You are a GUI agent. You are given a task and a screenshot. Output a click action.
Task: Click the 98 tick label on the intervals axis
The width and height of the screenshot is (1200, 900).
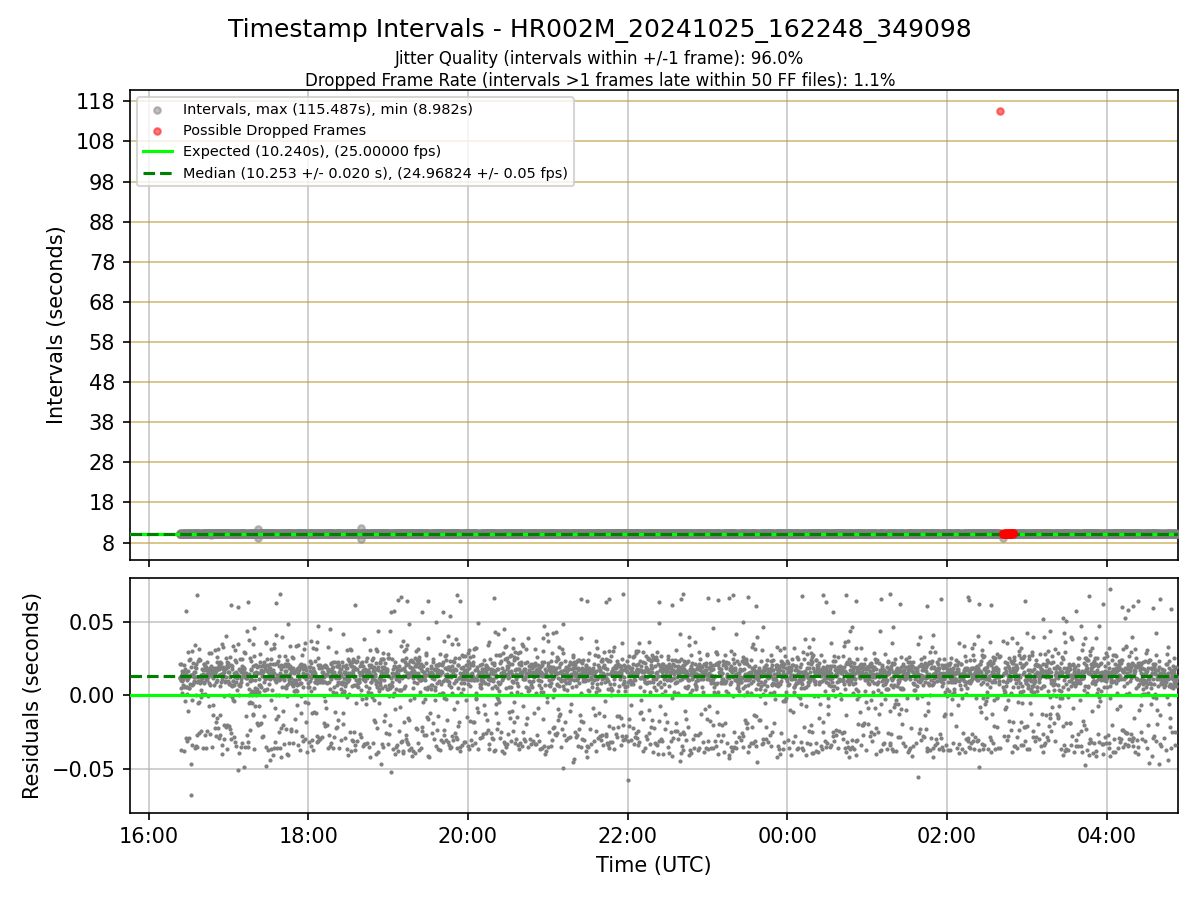tap(102, 181)
